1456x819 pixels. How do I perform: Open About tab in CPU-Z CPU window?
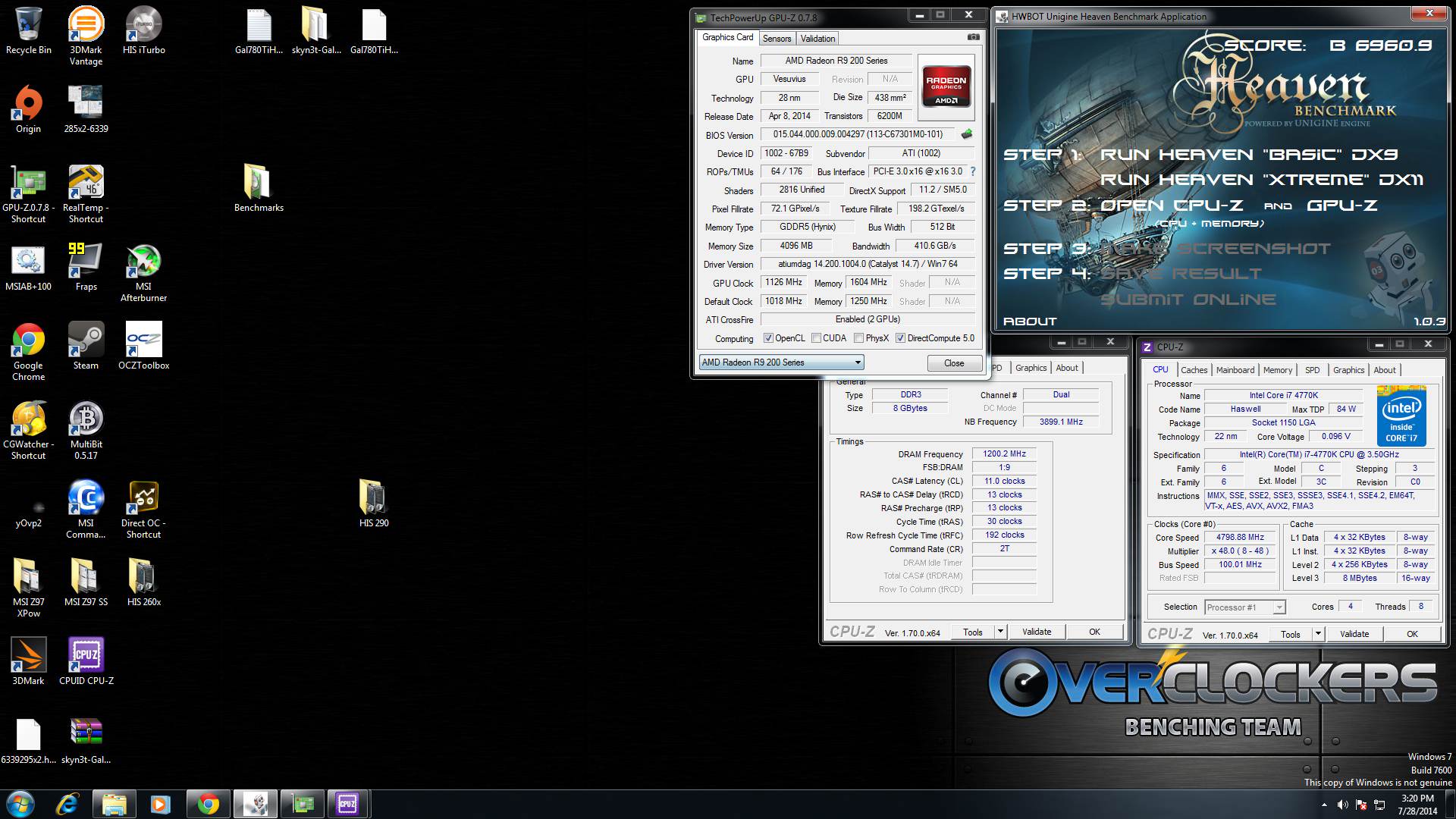pyautogui.click(x=1384, y=370)
